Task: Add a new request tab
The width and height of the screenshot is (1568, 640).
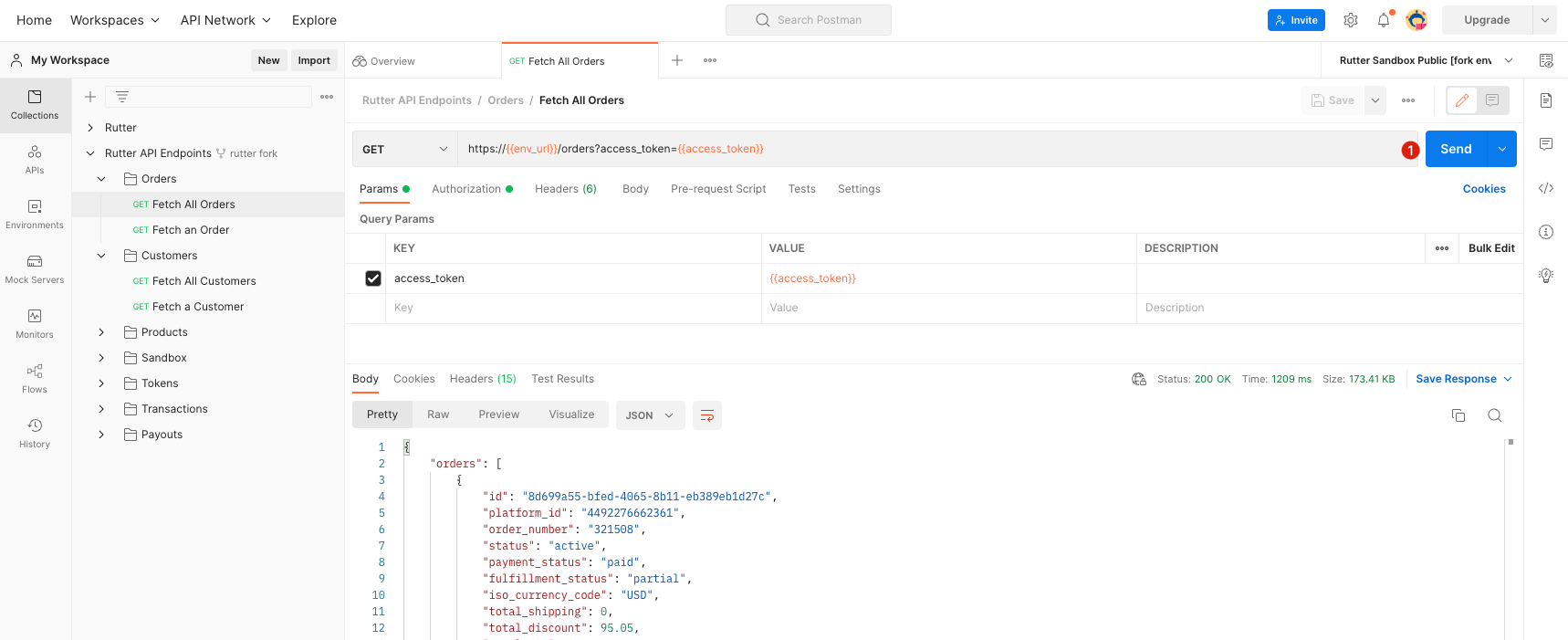Action: [x=677, y=60]
